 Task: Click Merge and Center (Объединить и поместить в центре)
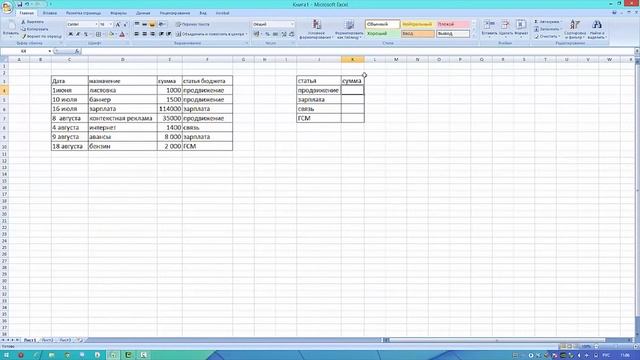tap(211, 34)
